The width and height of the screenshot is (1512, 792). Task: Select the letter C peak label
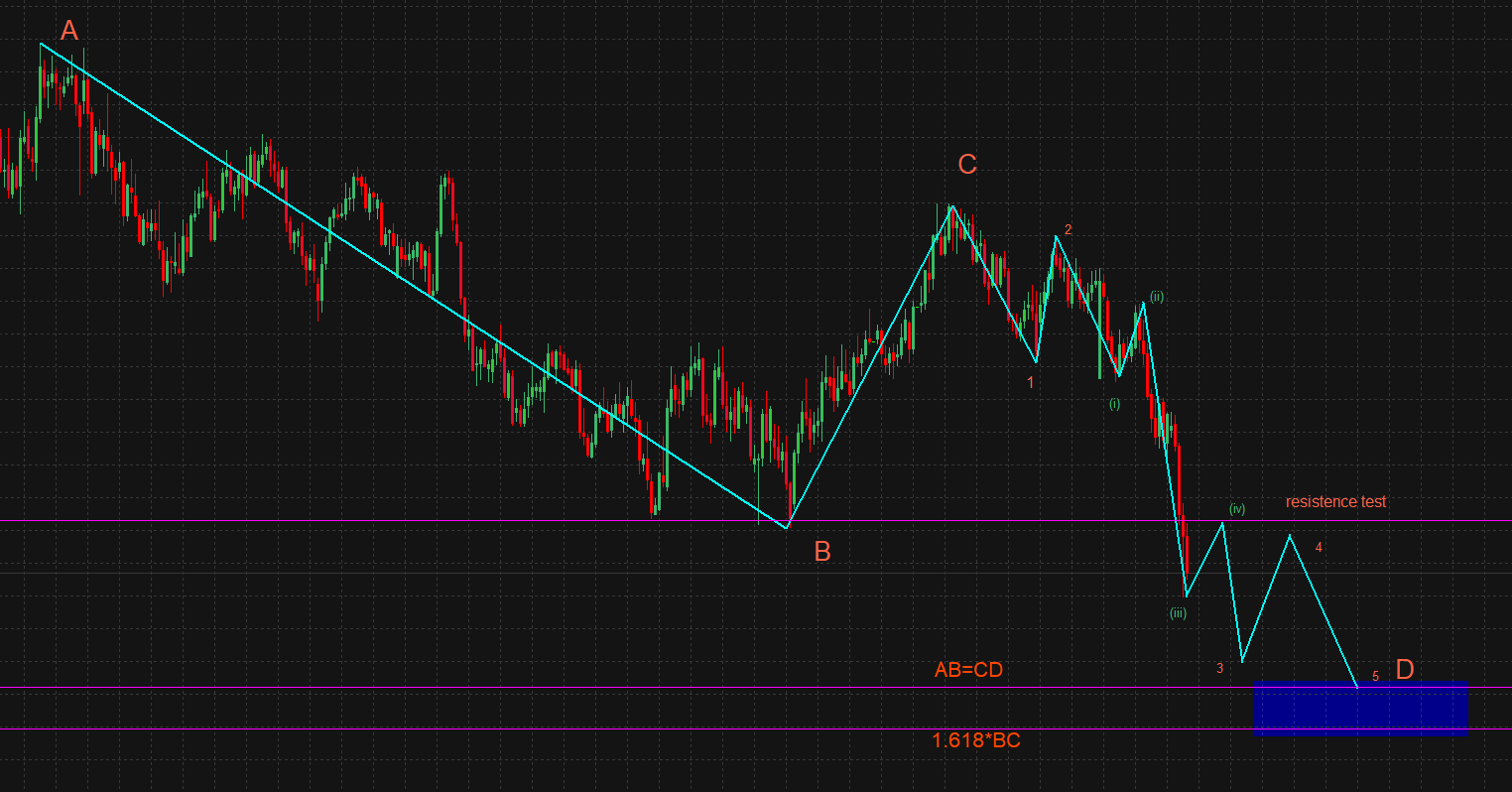pos(967,165)
